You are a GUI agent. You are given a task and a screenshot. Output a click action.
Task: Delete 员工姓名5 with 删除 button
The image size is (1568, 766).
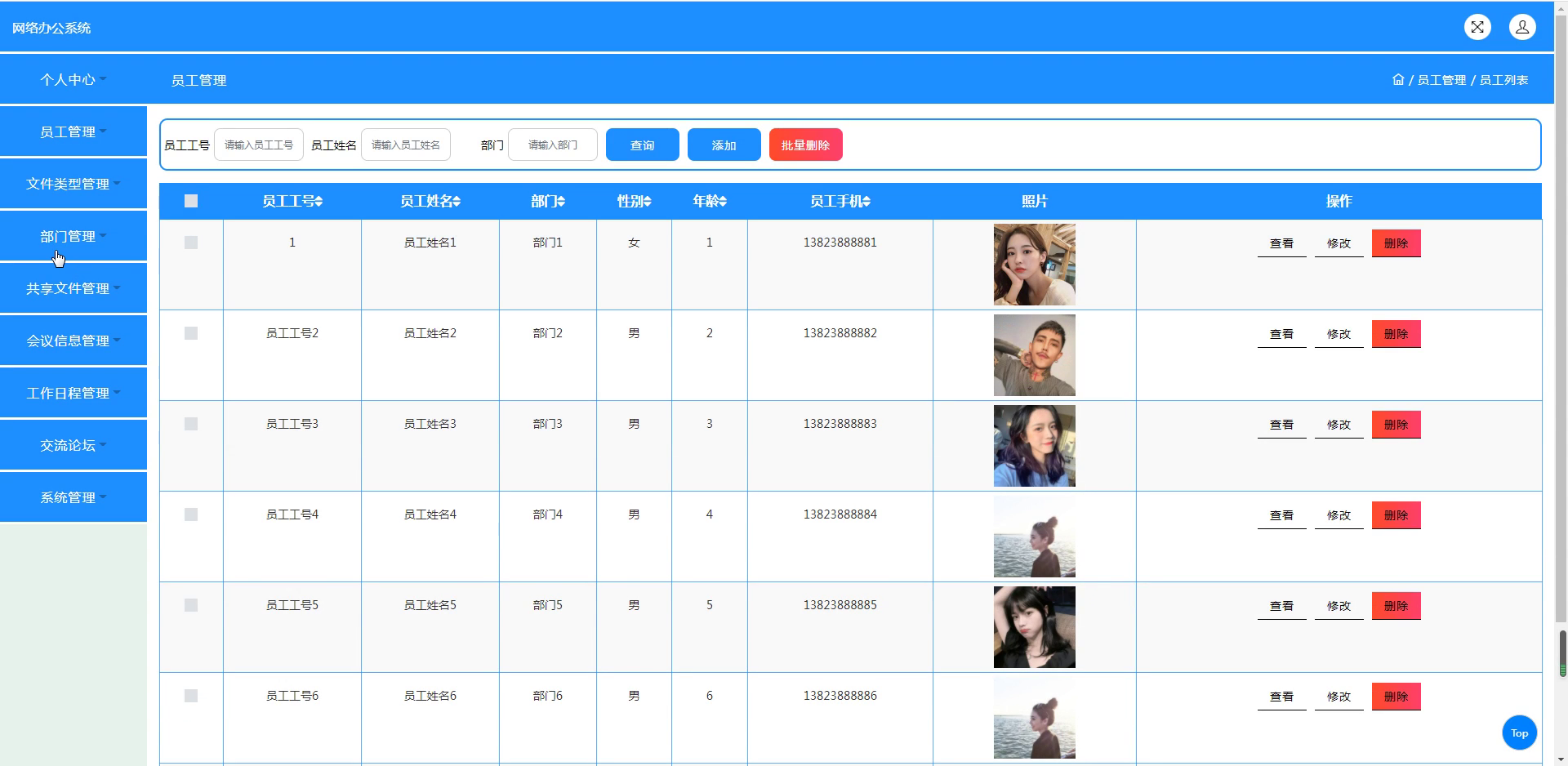[x=1396, y=606]
